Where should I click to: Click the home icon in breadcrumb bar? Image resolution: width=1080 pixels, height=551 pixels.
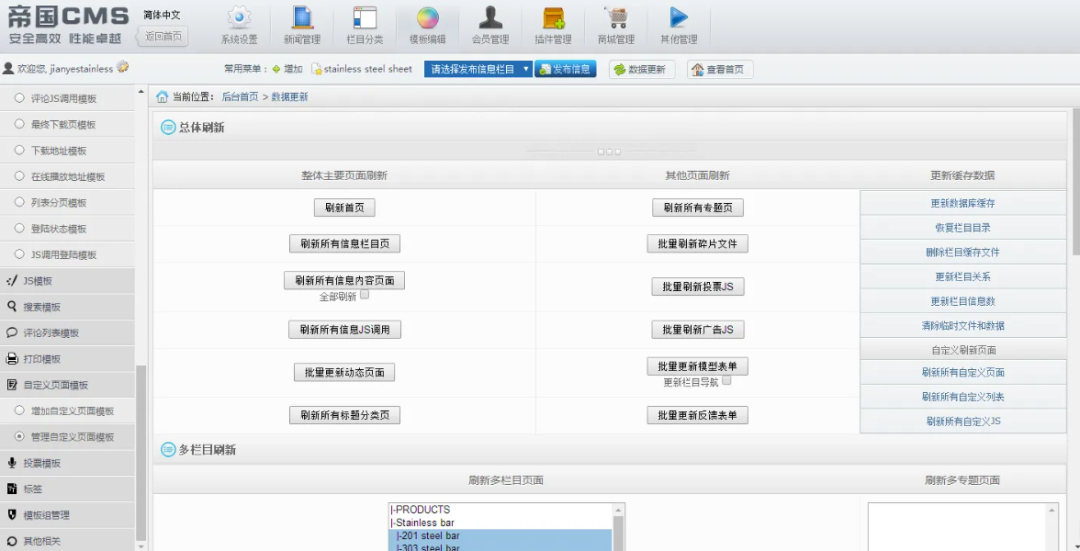162,96
